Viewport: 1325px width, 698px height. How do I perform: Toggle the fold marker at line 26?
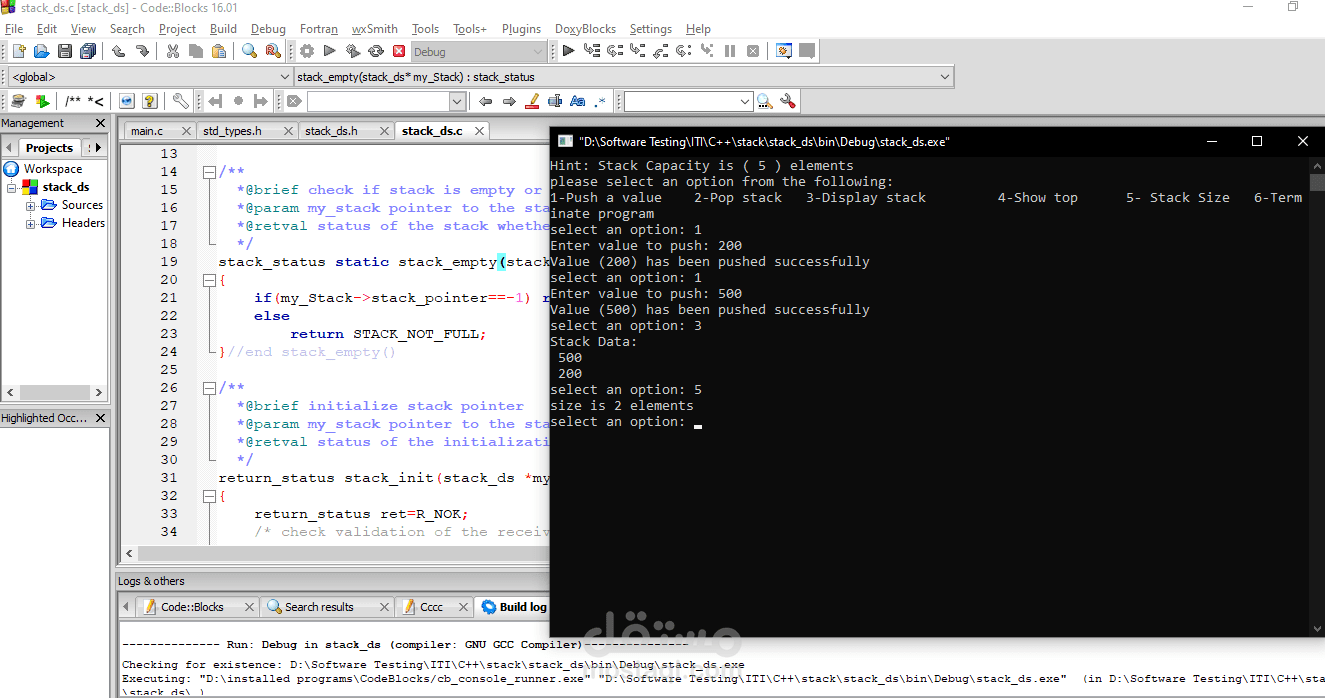pos(209,388)
